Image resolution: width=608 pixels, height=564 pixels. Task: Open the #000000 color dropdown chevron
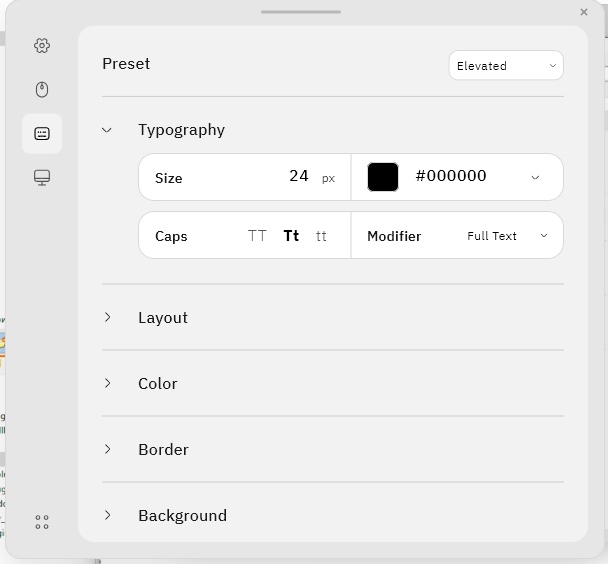point(535,178)
